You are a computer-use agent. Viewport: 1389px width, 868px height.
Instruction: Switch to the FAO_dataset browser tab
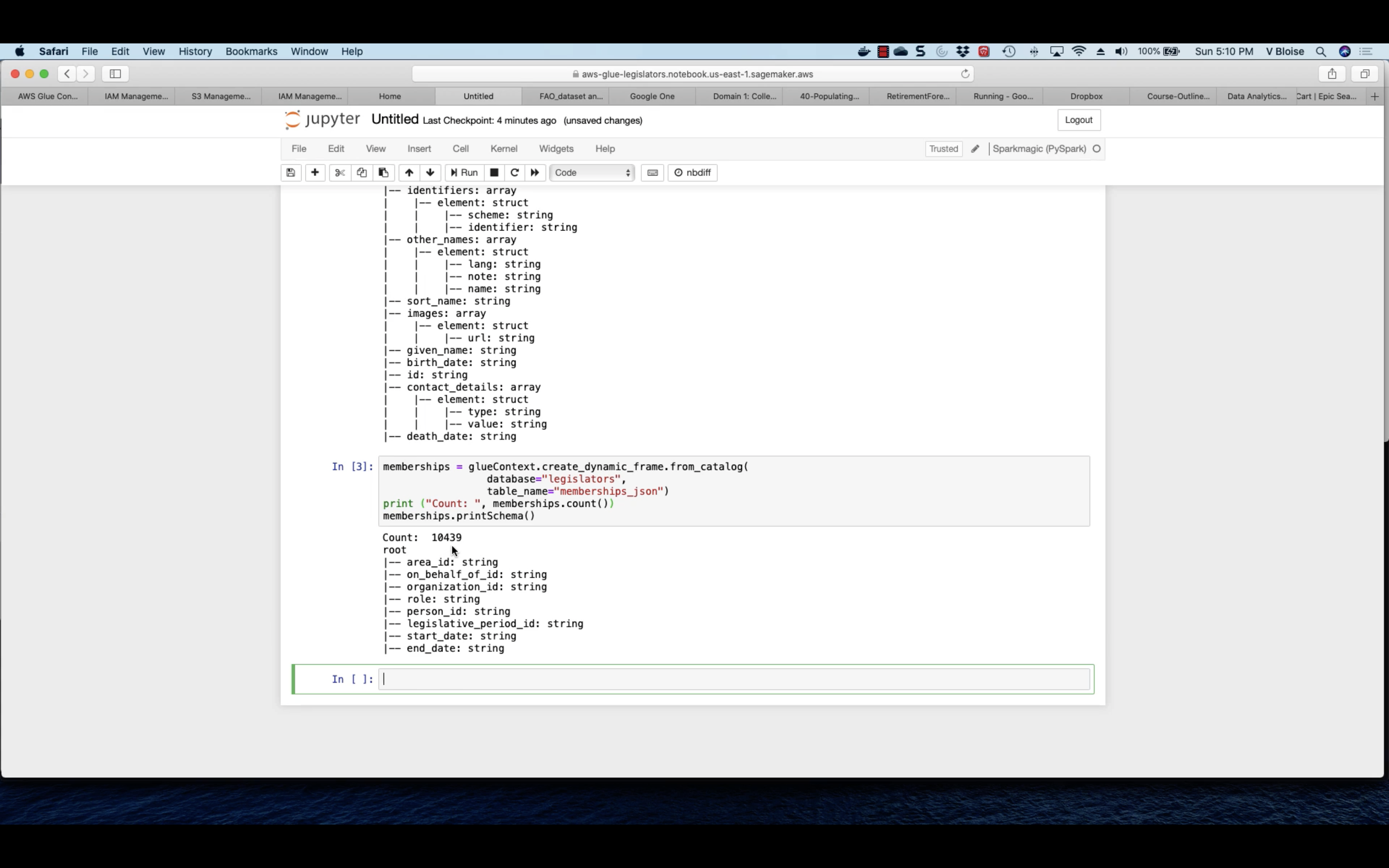click(570, 96)
